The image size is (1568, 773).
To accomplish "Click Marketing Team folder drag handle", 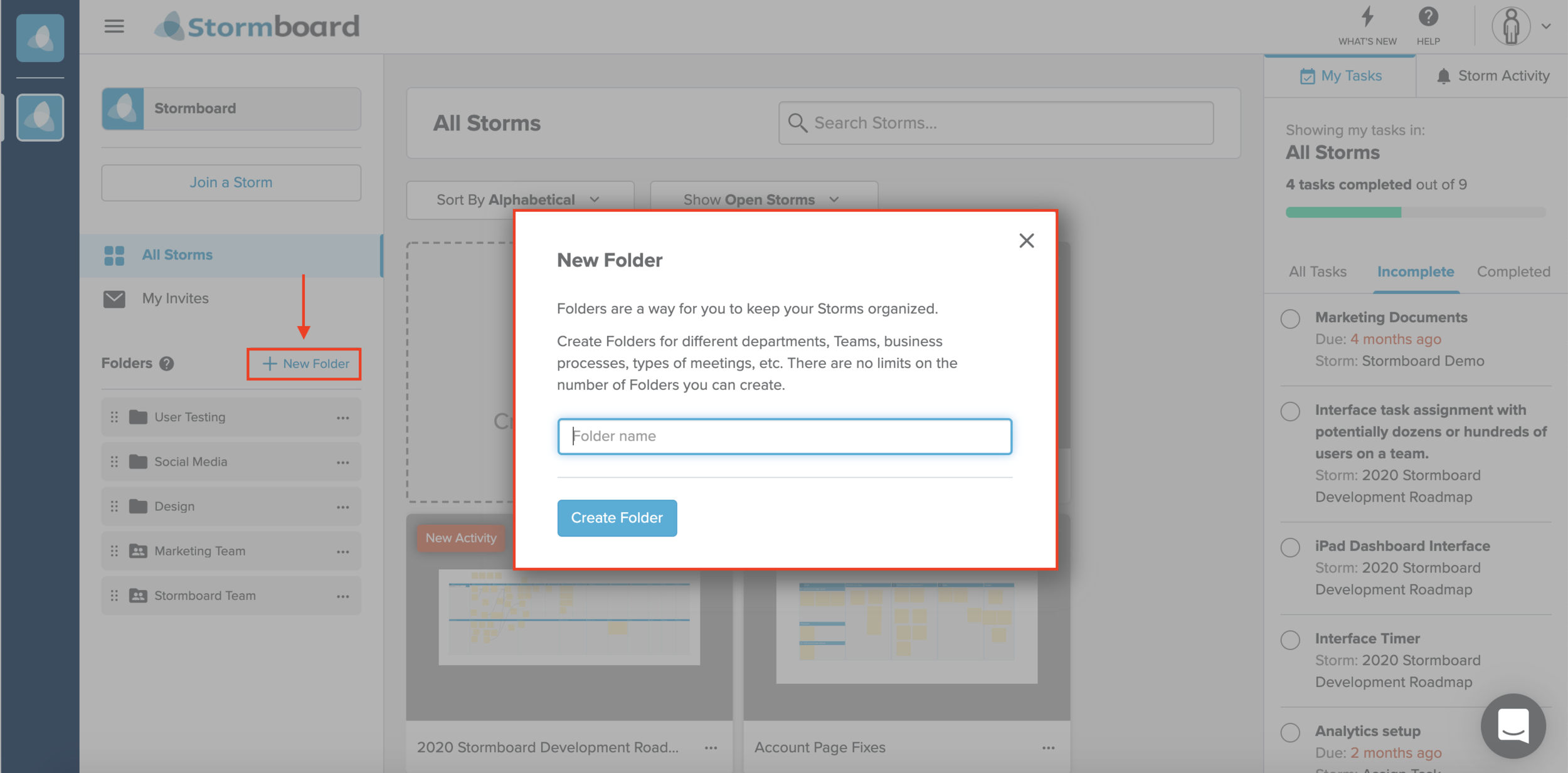I will (114, 550).
